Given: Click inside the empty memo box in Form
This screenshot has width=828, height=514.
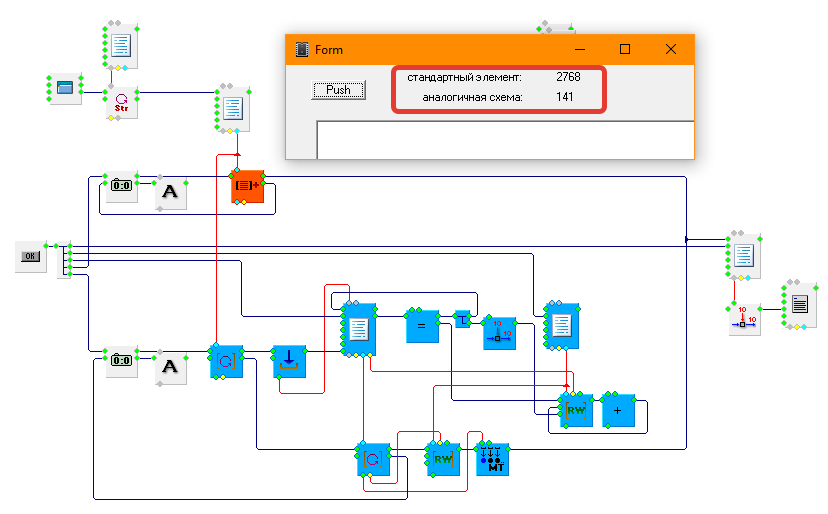Looking at the screenshot, I should (500, 140).
